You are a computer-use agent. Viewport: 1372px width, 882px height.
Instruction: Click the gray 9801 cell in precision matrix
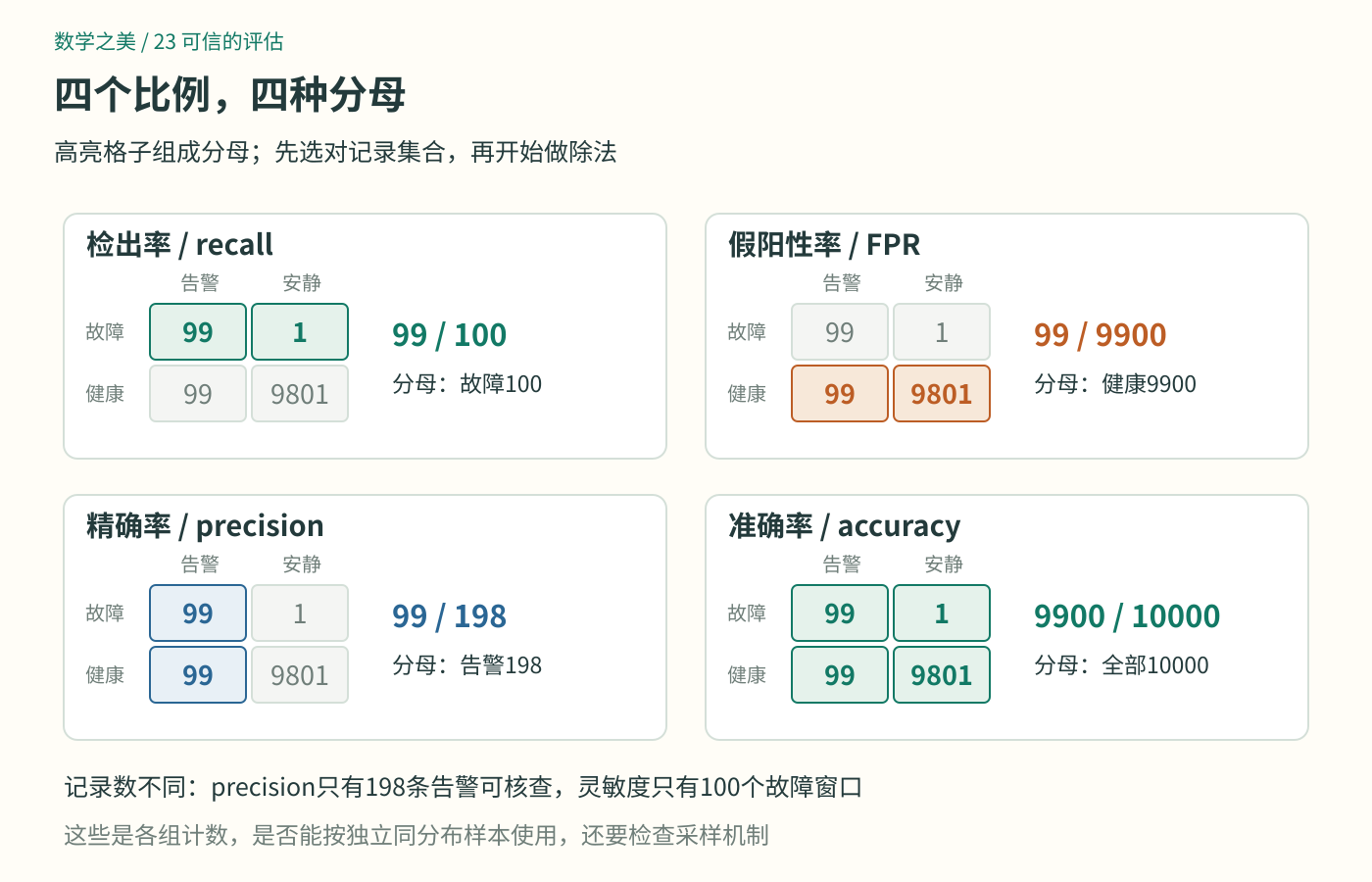click(300, 675)
